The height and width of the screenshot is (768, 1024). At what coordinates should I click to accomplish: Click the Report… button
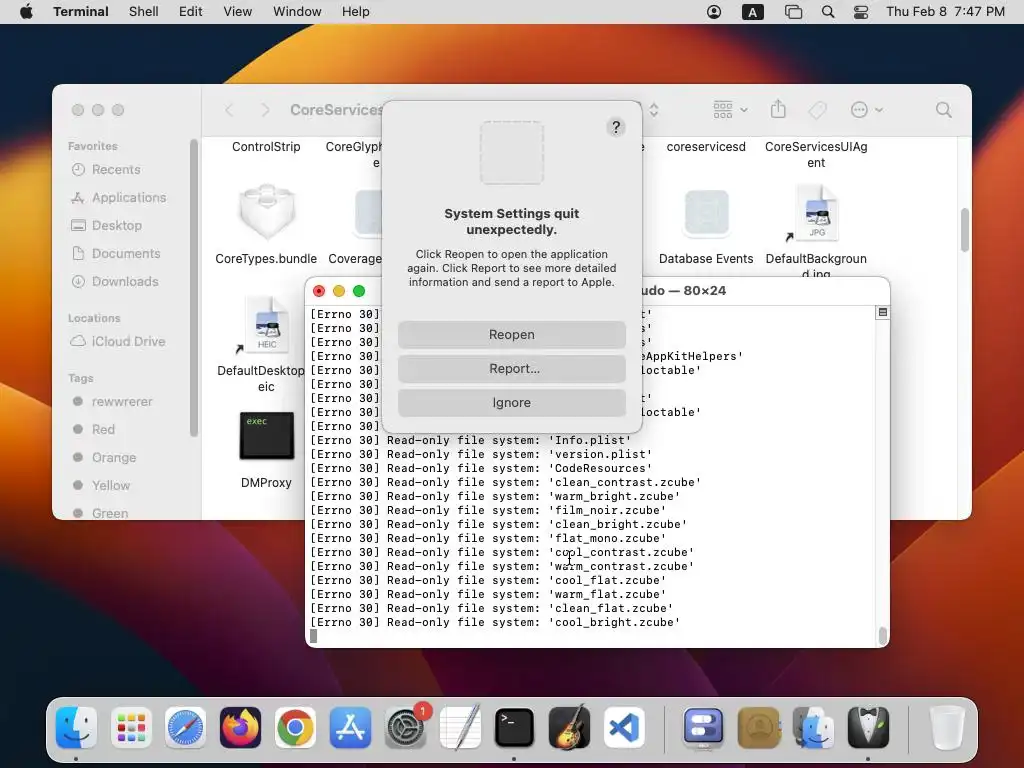coord(511,368)
